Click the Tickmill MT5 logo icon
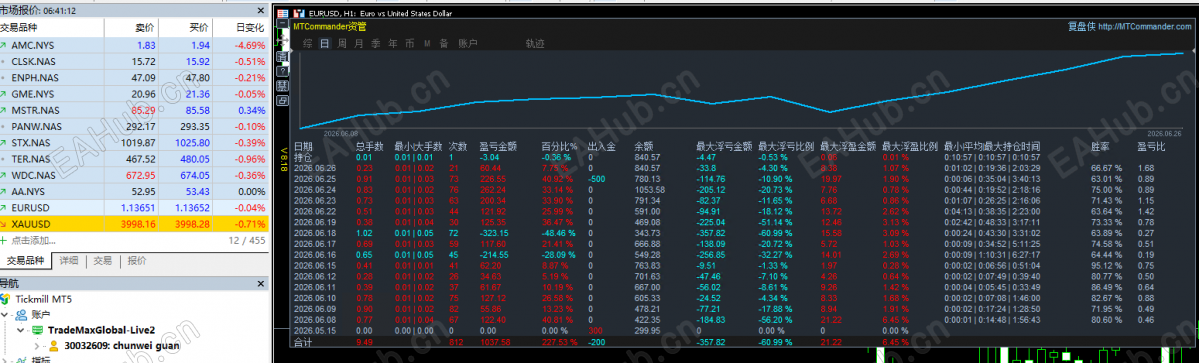 pyautogui.click(x=6, y=298)
